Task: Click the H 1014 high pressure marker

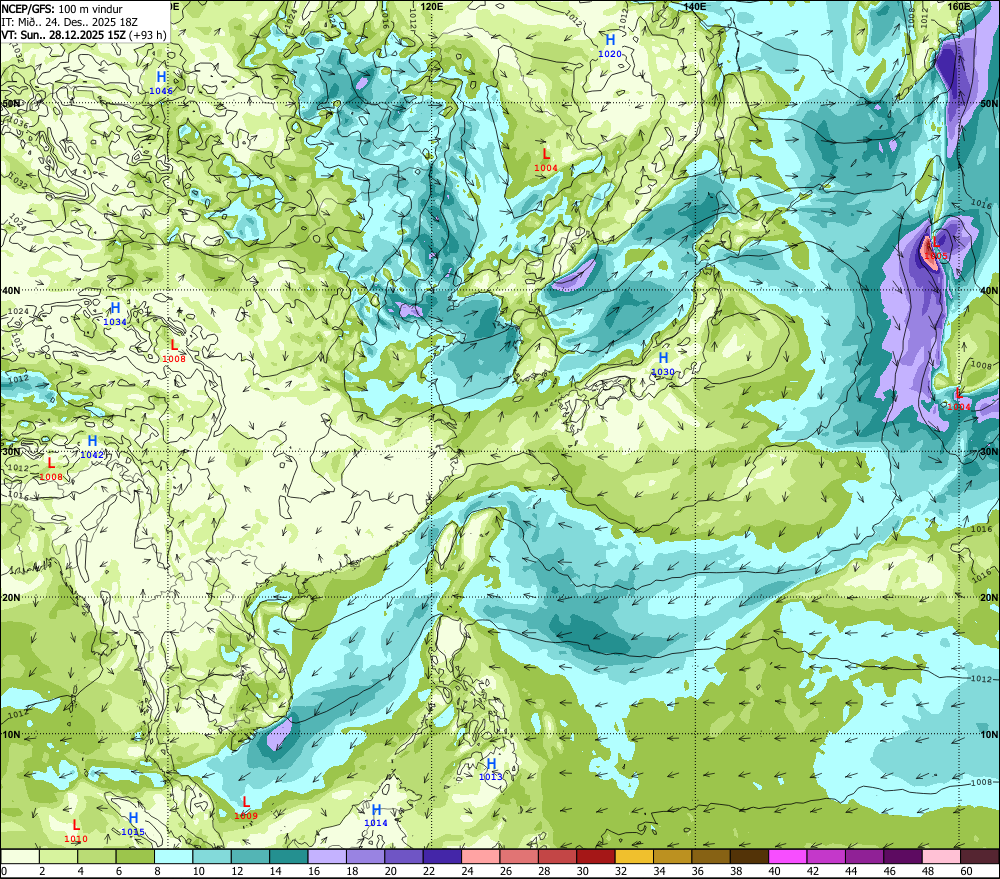Action: coord(376,816)
